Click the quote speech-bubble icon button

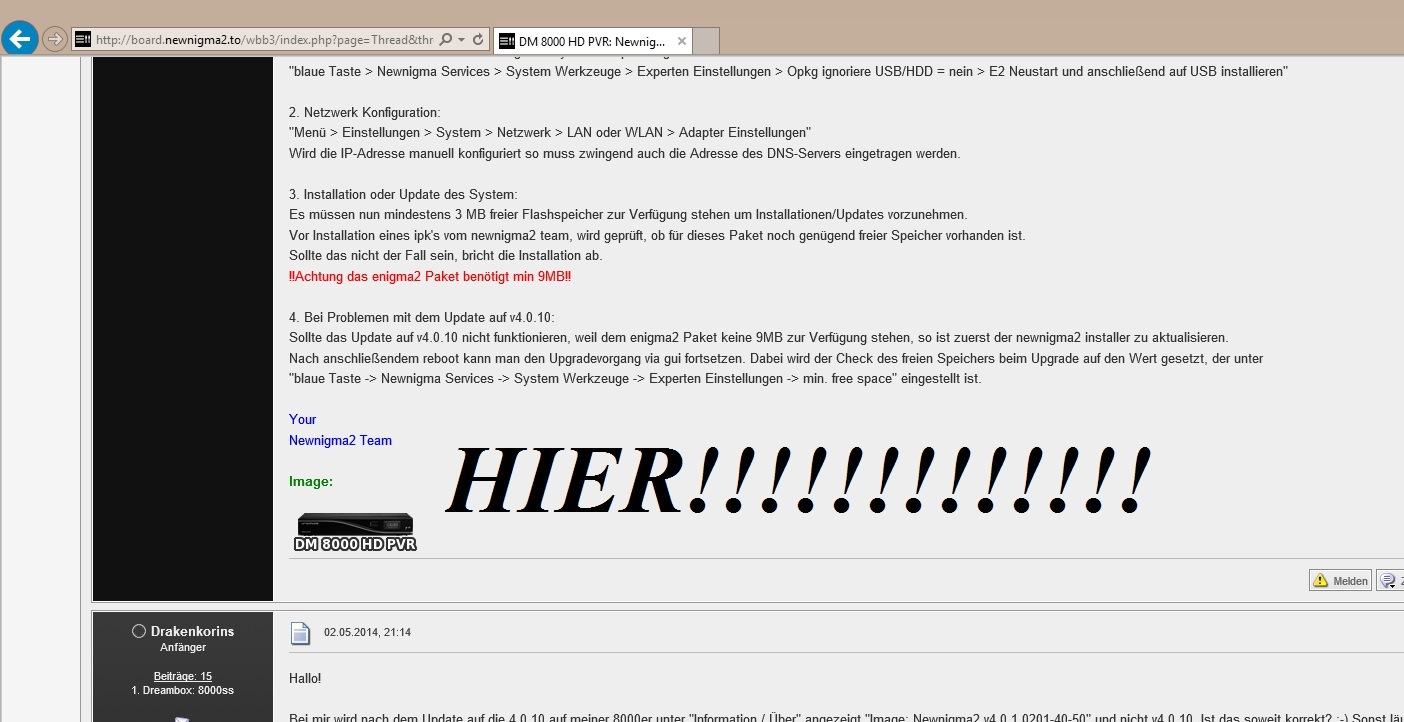(1390, 580)
